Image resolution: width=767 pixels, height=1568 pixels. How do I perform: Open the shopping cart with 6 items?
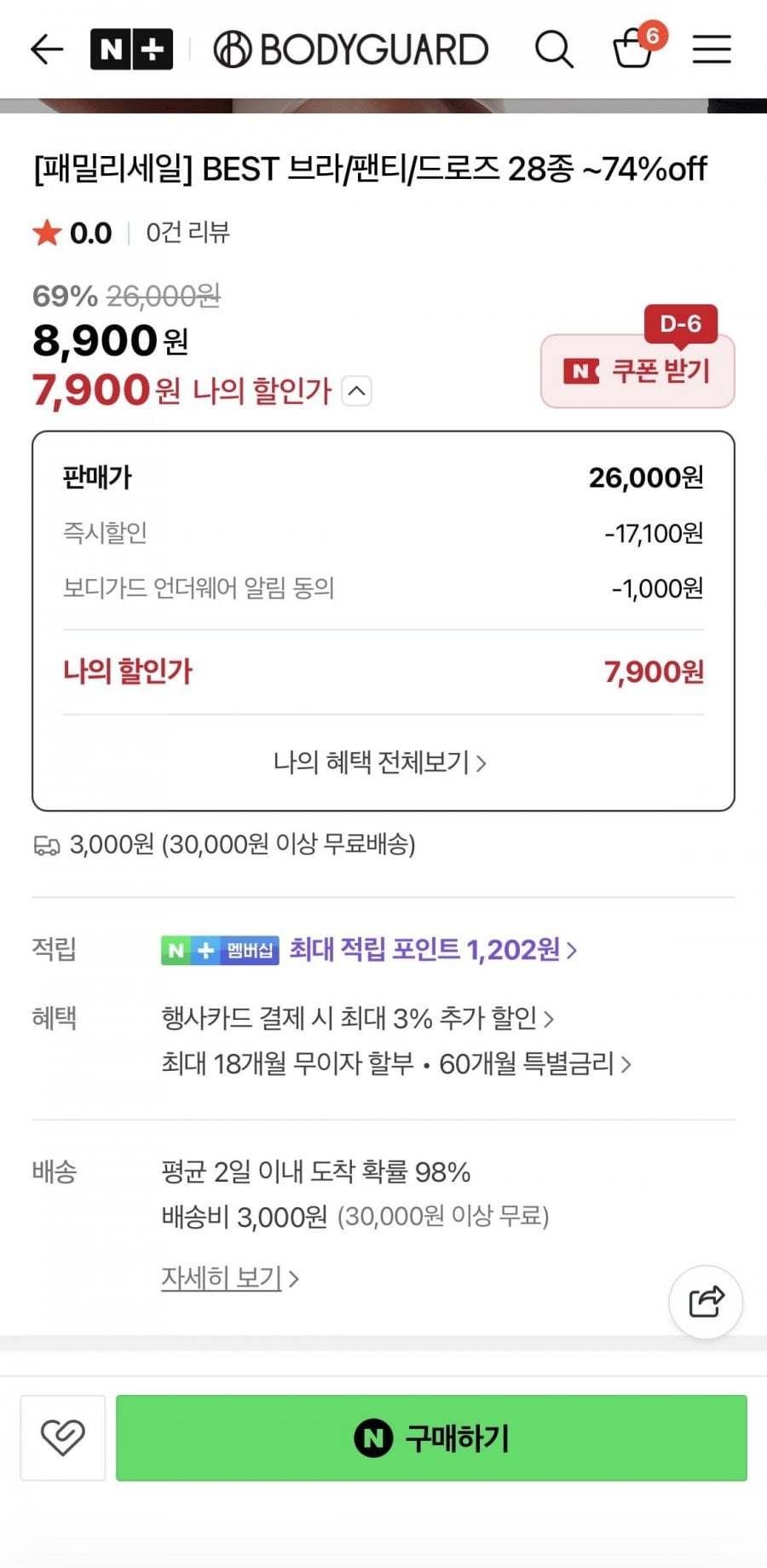coord(634,48)
